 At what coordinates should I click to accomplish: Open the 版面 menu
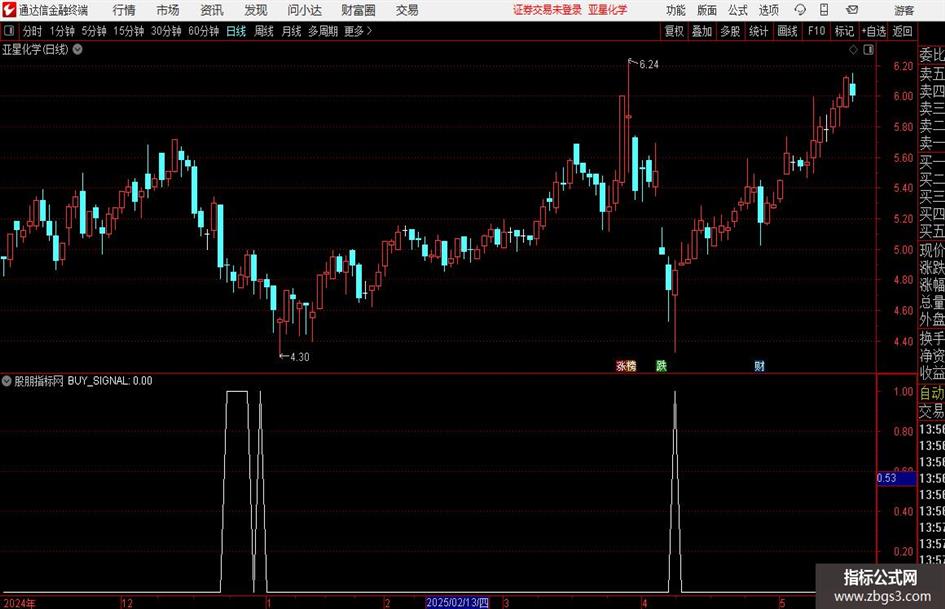(x=706, y=10)
